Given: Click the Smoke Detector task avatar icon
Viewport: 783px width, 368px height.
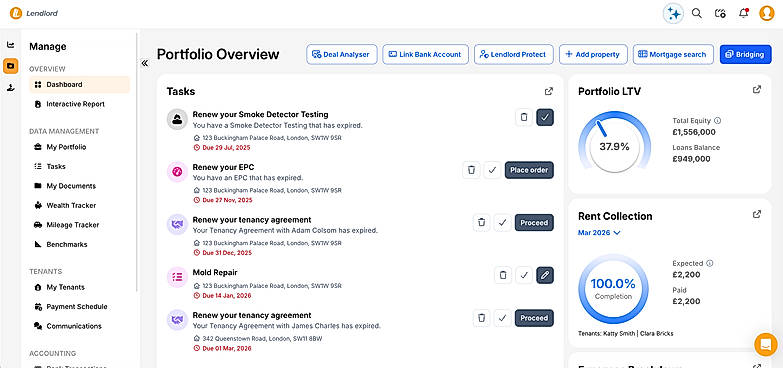Looking at the screenshot, I should 177,119.
